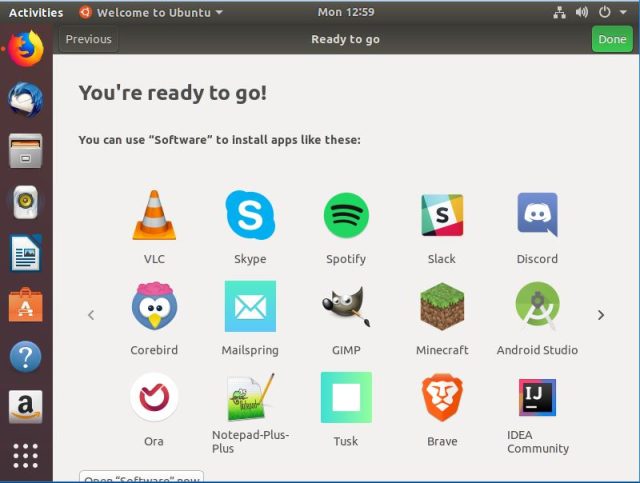Screen dimensions: 640x483
Task: Click the VLC media player icon
Action: (x=154, y=215)
